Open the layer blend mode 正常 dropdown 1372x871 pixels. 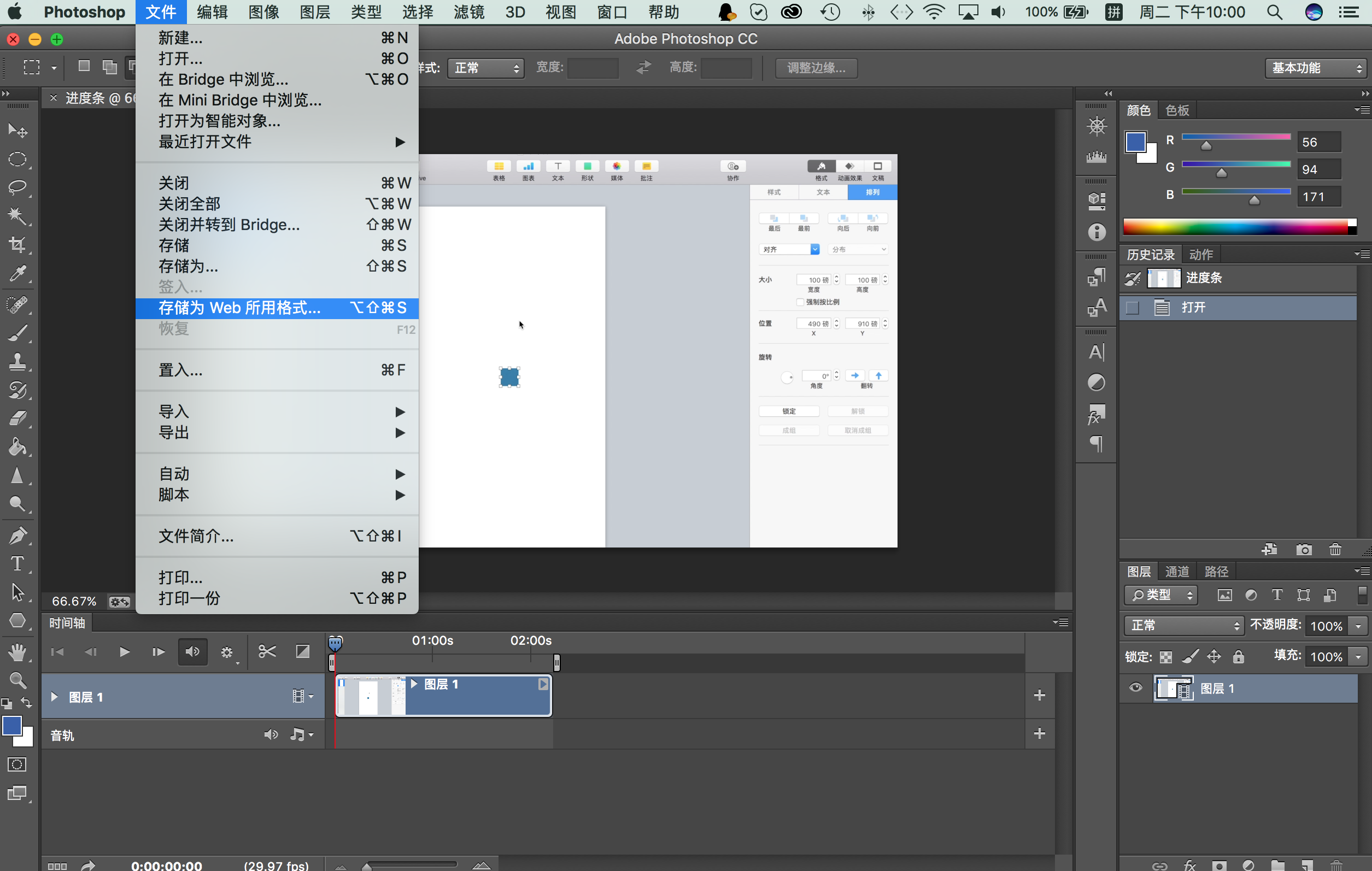pos(1184,626)
